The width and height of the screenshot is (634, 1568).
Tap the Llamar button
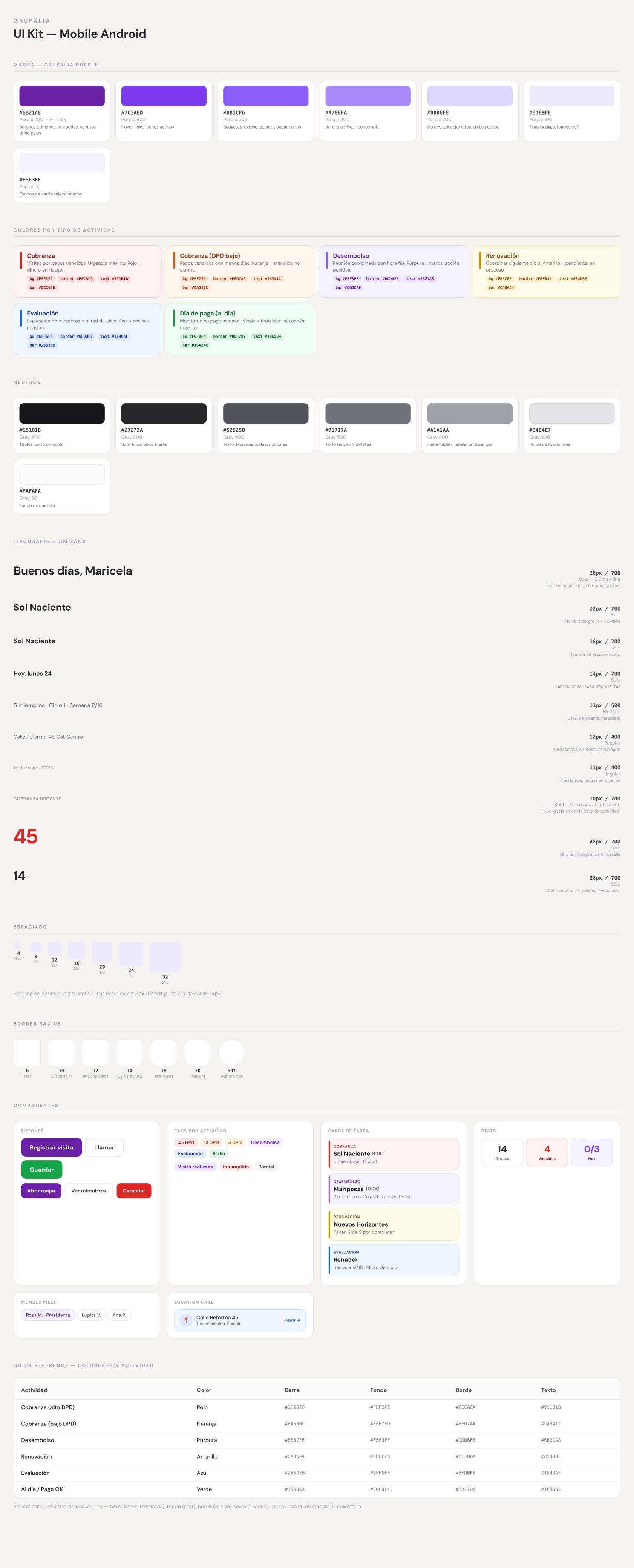104,1147
